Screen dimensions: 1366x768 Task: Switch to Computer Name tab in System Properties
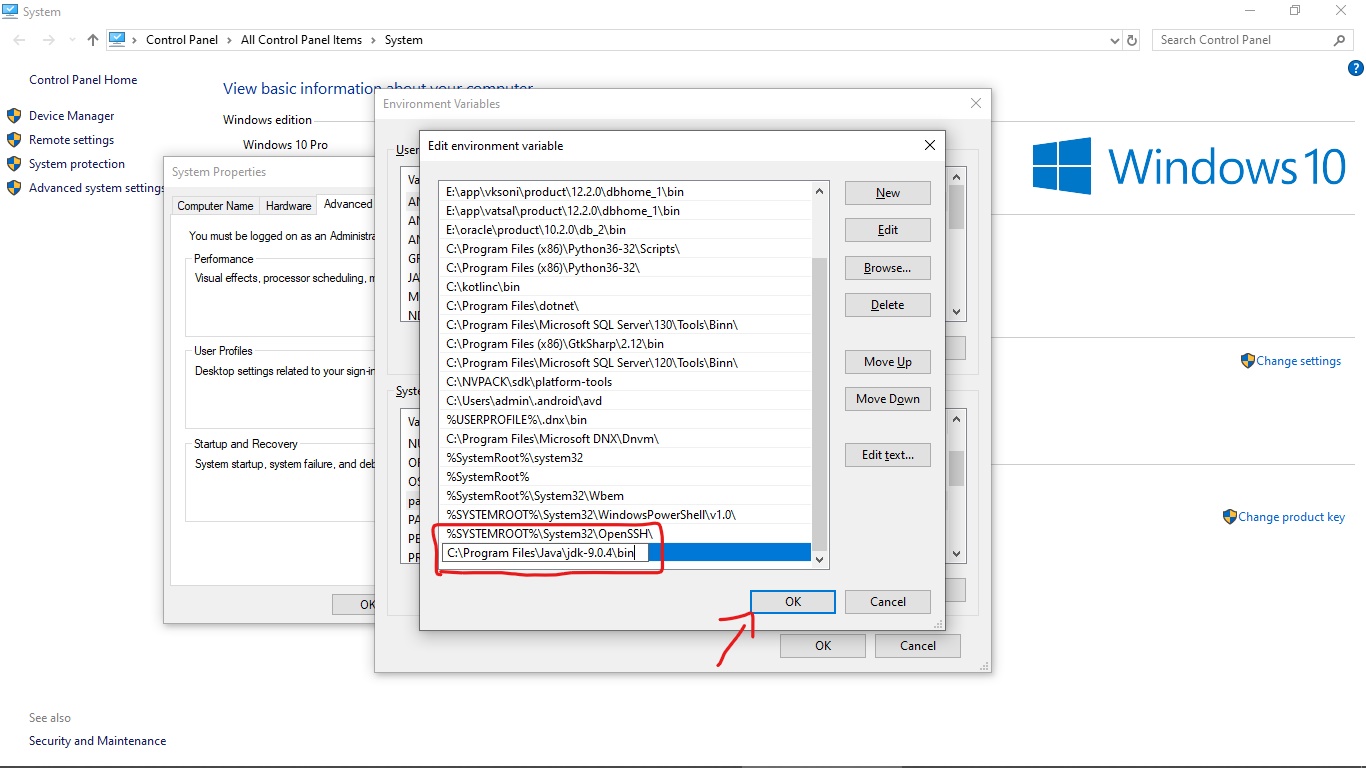click(x=215, y=205)
